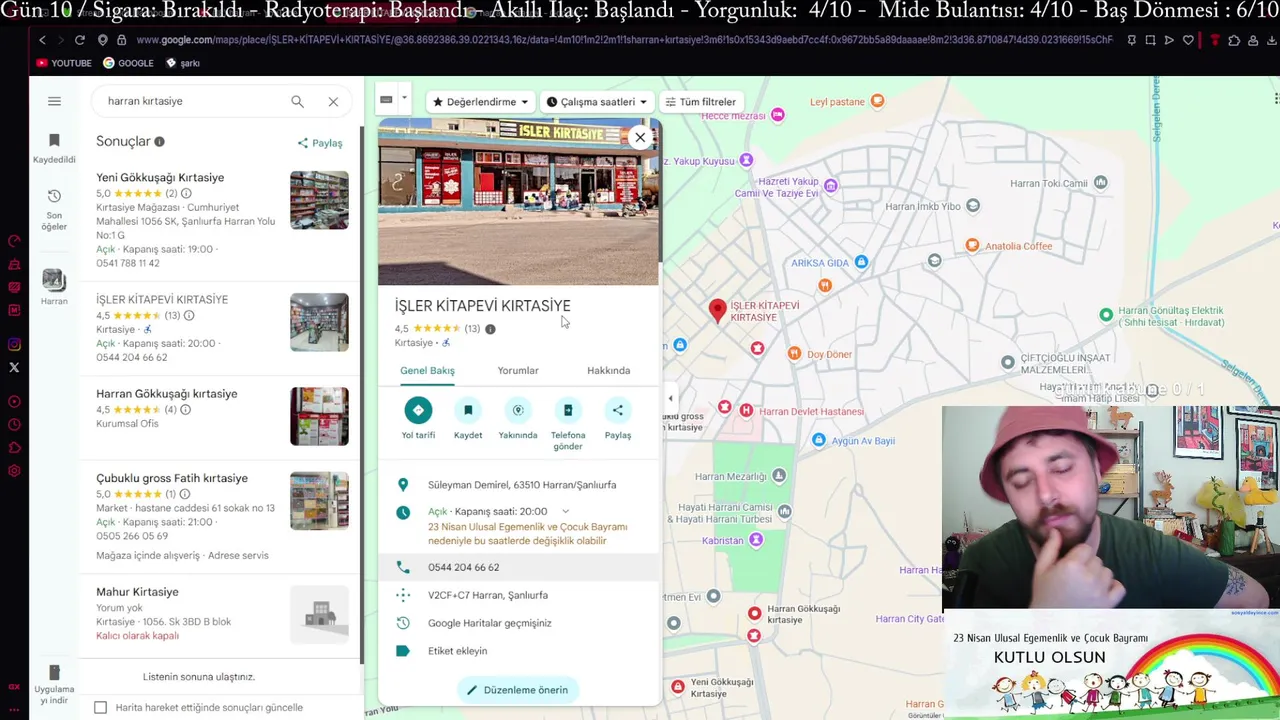Open browser extensions puzzle icon
The height and width of the screenshot is (720, 1280).
[x=1234, y=40]
